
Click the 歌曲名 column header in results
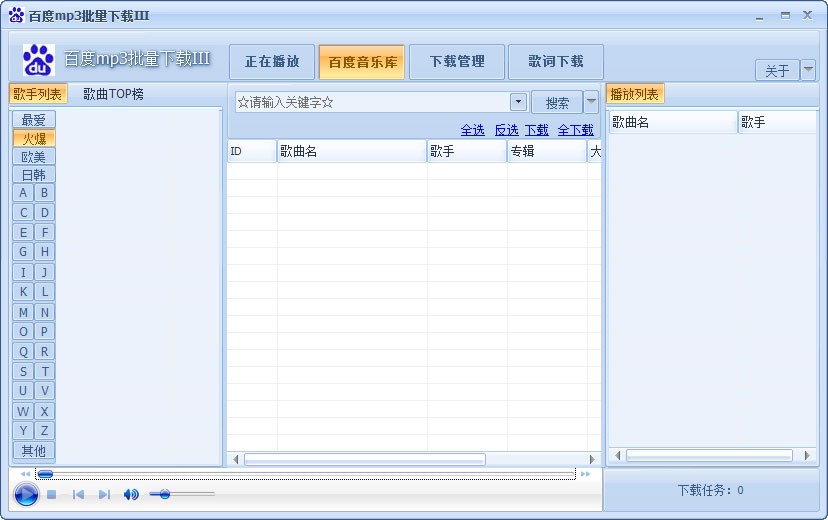point(351,152)
